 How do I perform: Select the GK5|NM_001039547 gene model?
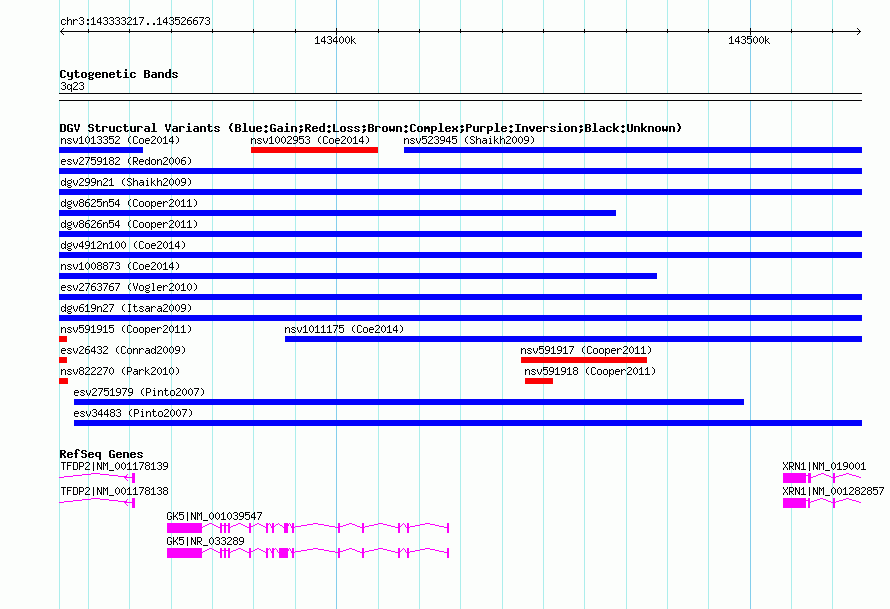point(308,528)
